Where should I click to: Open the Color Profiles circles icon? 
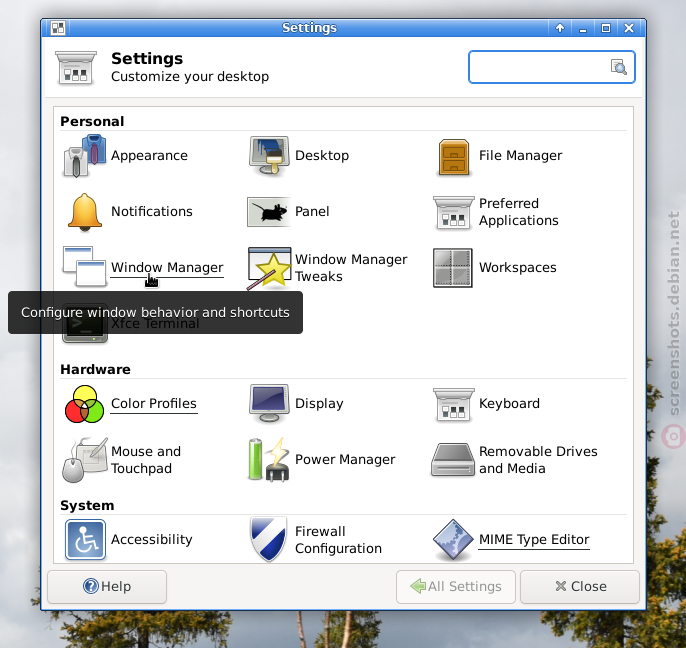(x=84, y=404)
